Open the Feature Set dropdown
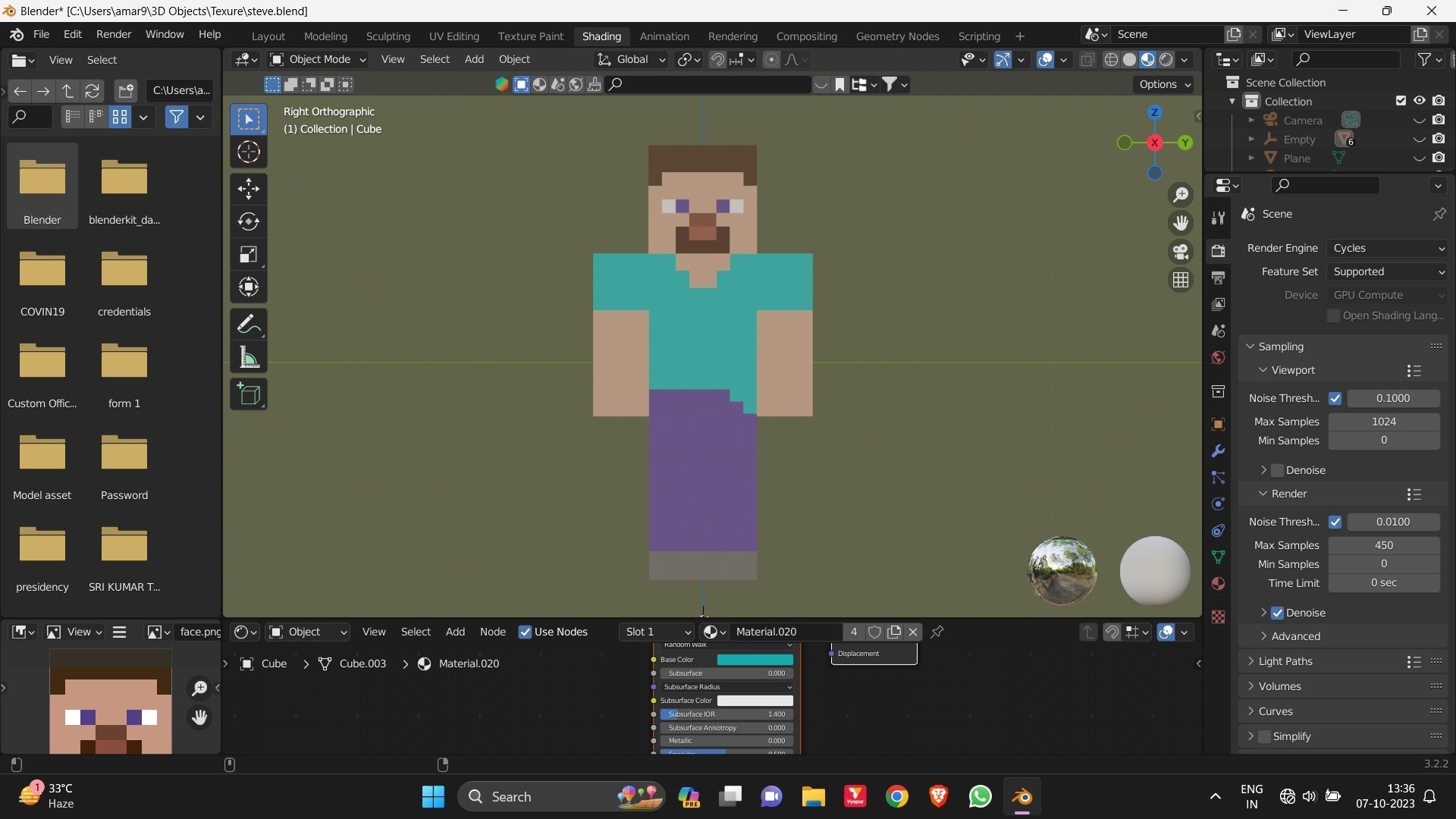1456x819 pixels. (1386, 271)
